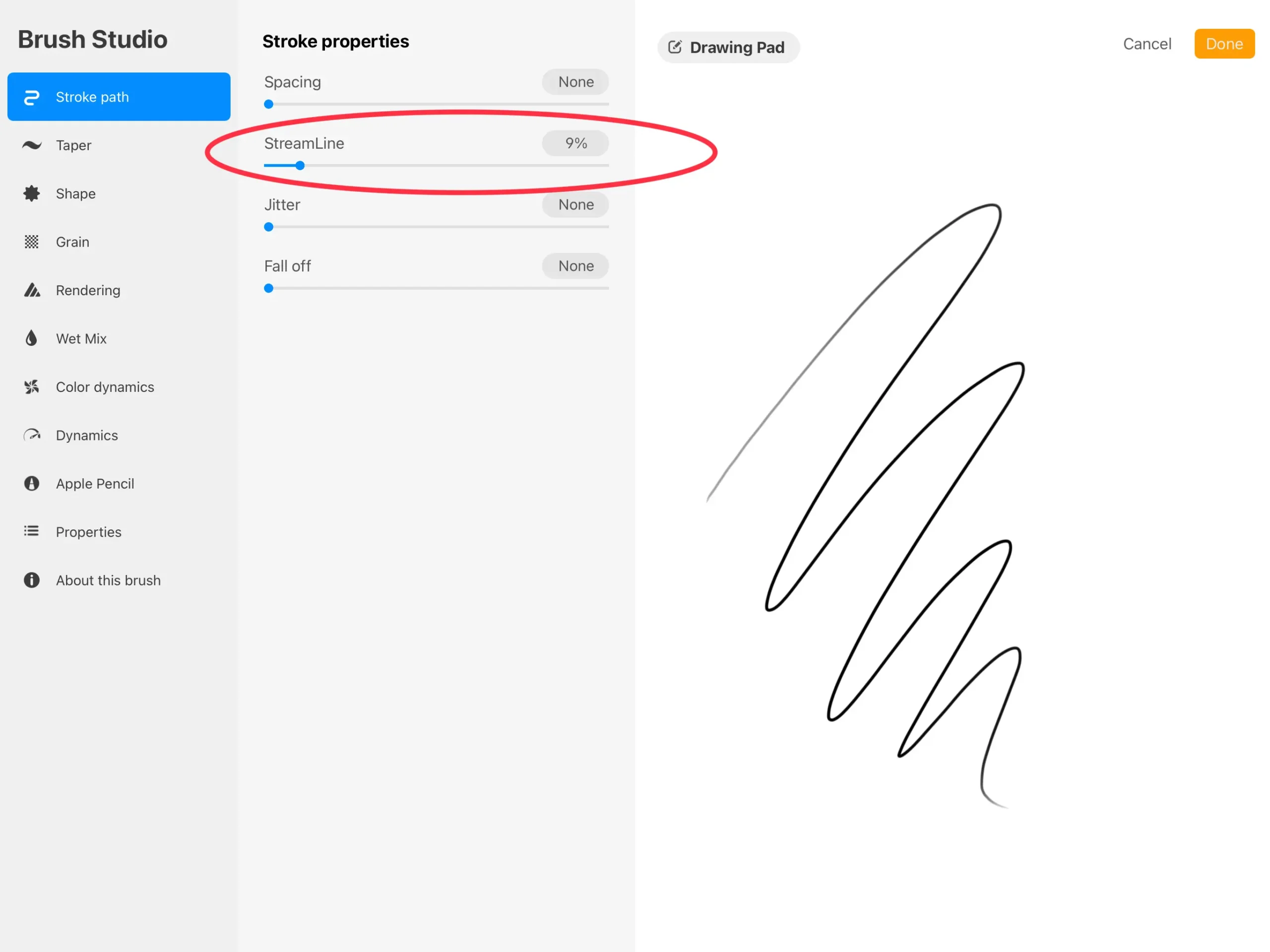
Task: Expand the Properties panel section
Action: click(89, 532)
